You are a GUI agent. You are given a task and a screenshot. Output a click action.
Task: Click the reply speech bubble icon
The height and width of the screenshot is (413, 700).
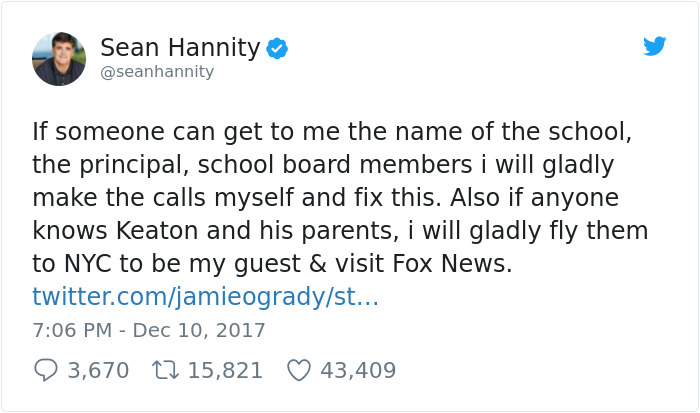[x=46, y=370]
